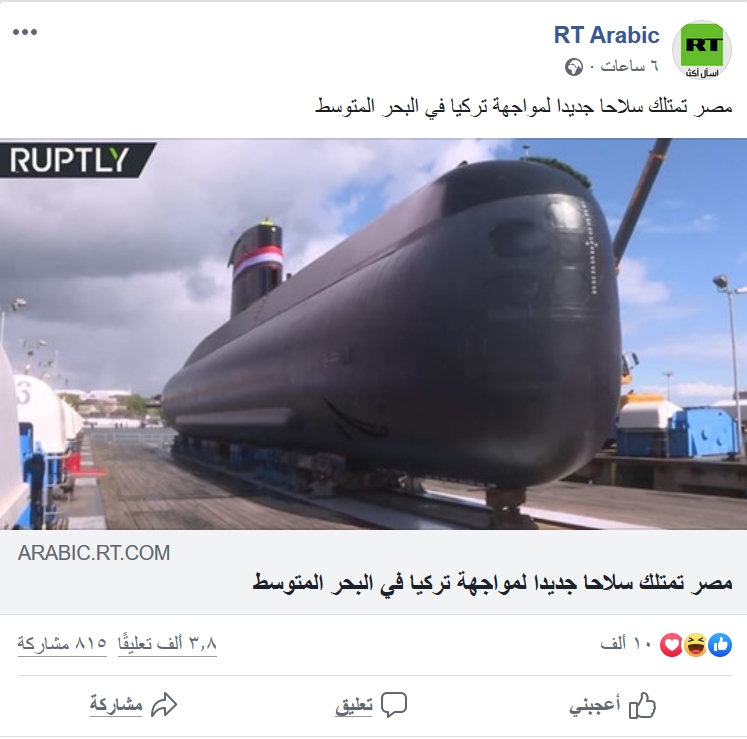Open the post timestamp ٦ ساعات
The height and width of the screenshot is (739, 747).
(629, 66)
